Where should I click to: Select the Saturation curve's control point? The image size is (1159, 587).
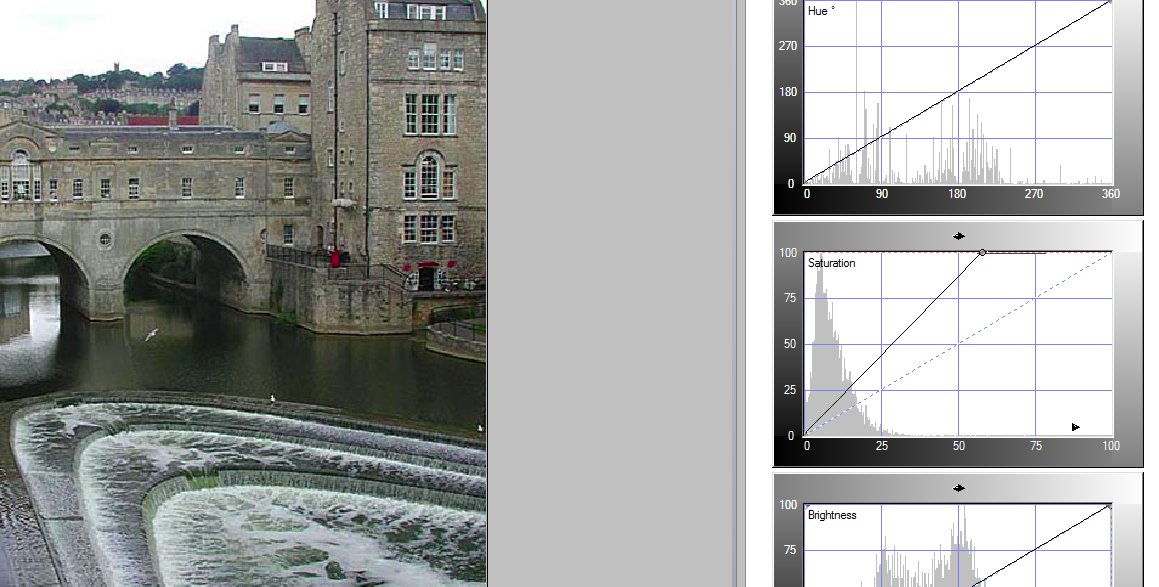982,253
